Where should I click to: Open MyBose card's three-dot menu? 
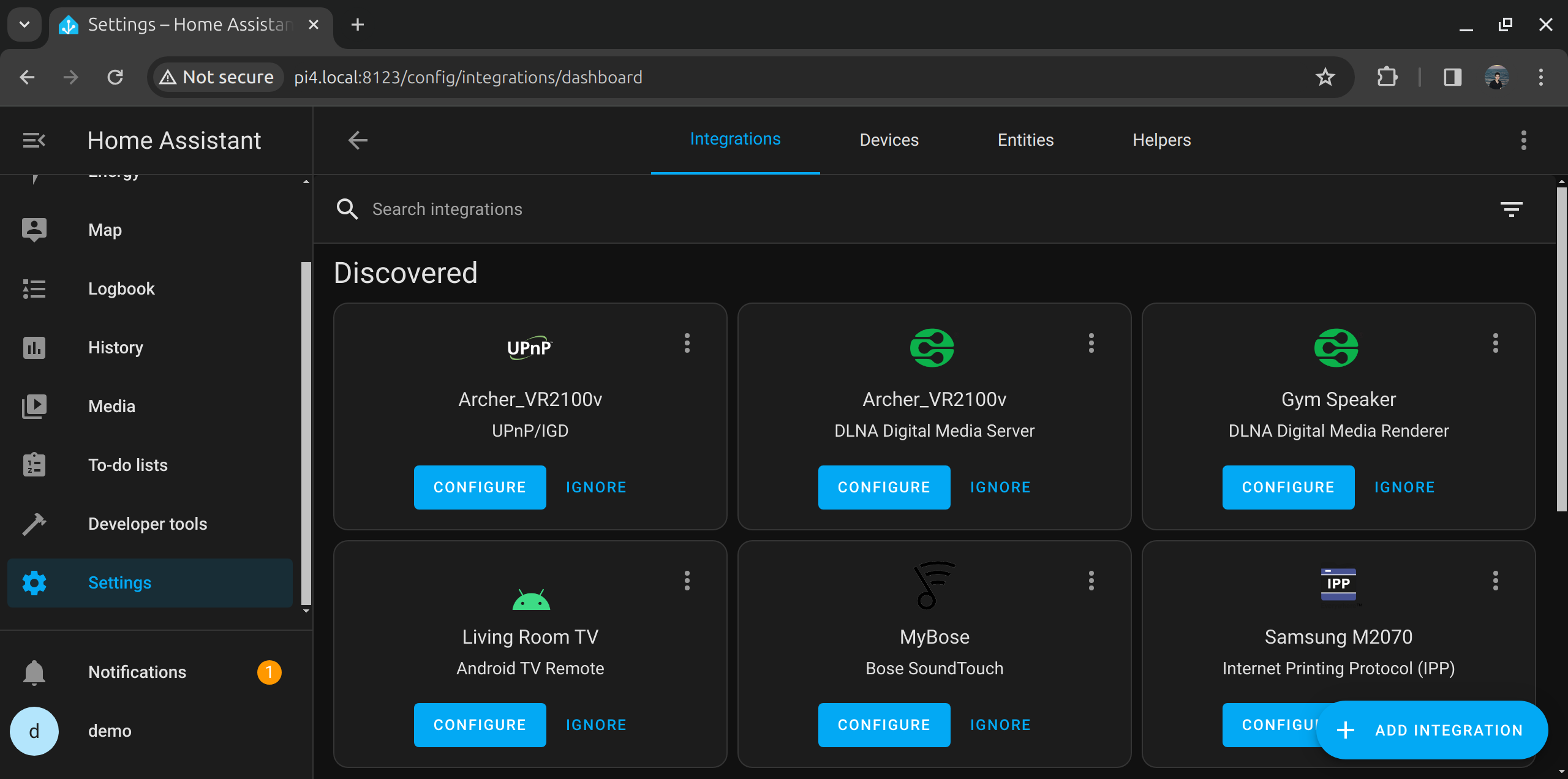[1091, 581]
